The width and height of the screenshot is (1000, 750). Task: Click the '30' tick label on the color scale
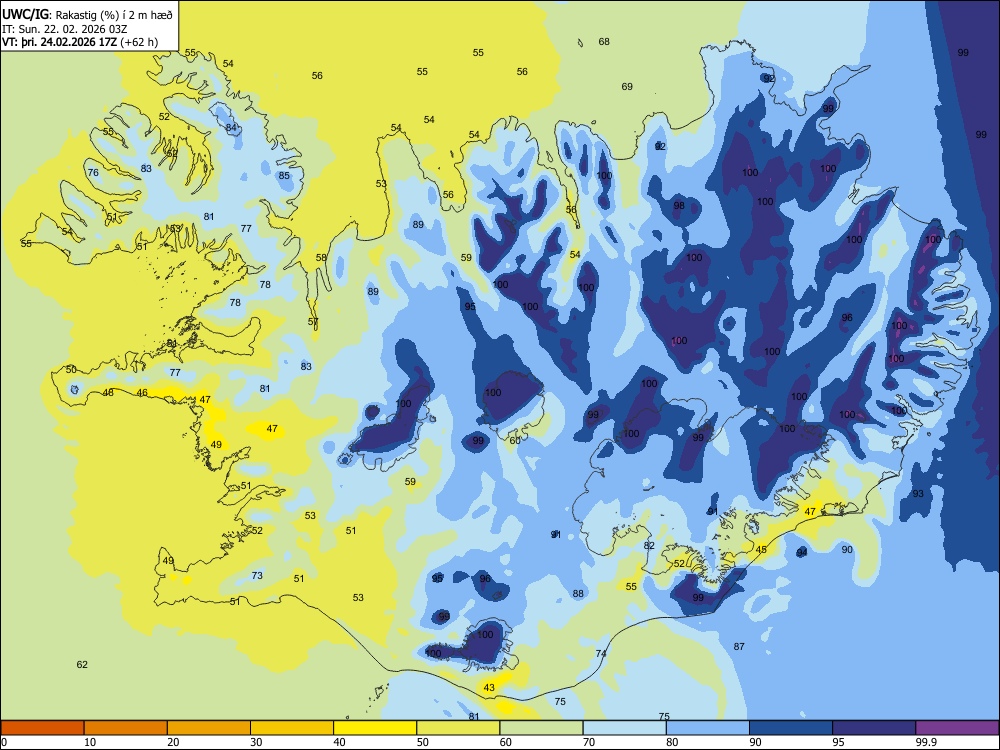click(256, 742)
